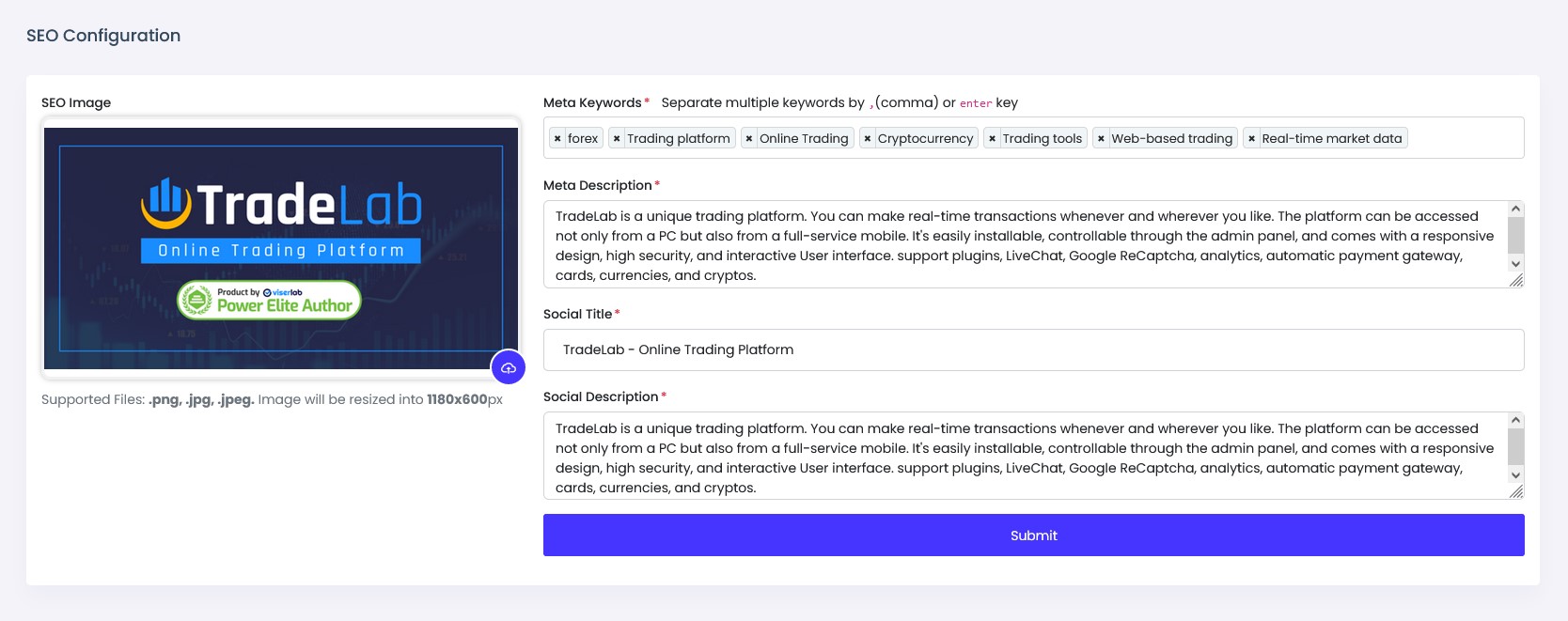Click the 'Trading platform' keyword text

coord(678,138)
